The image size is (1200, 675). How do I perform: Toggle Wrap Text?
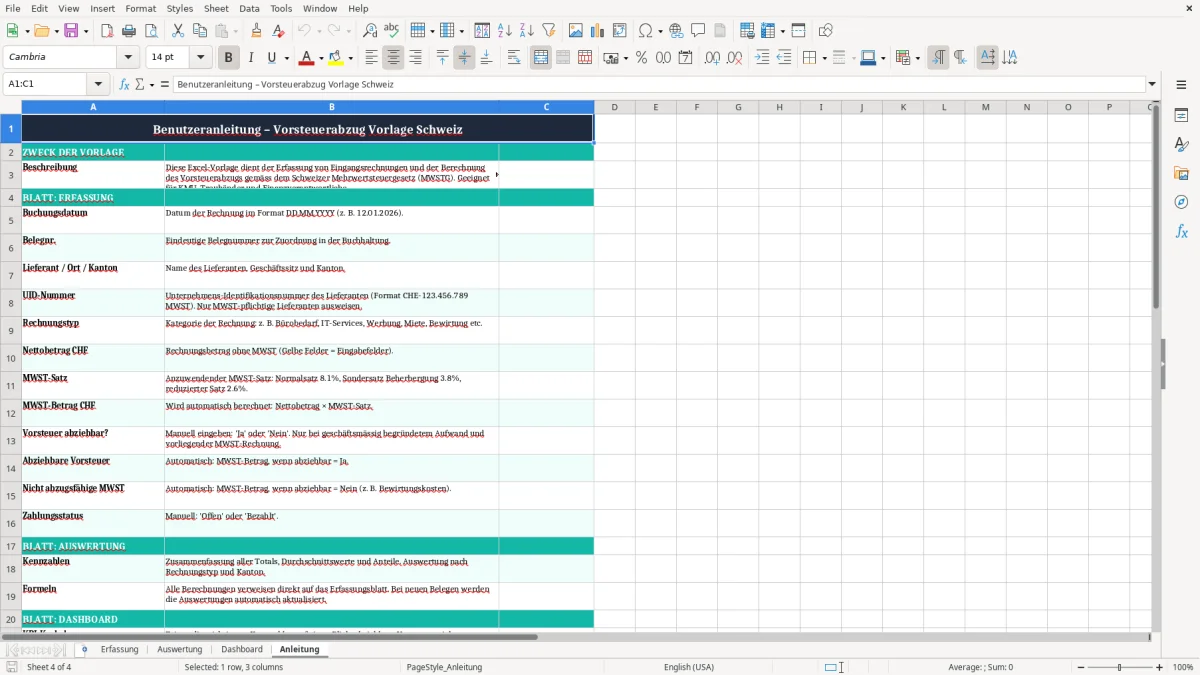point(514,58)
